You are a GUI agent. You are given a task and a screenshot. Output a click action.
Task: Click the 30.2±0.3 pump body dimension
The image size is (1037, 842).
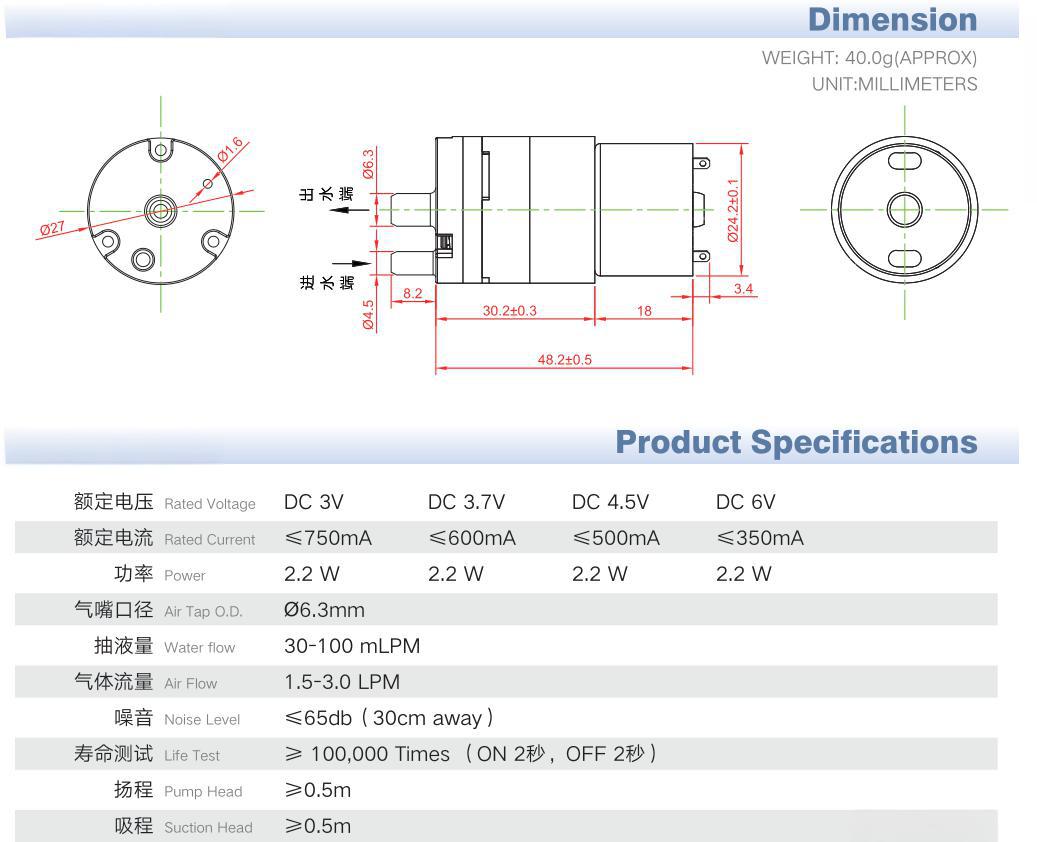(x=509, y=311)
